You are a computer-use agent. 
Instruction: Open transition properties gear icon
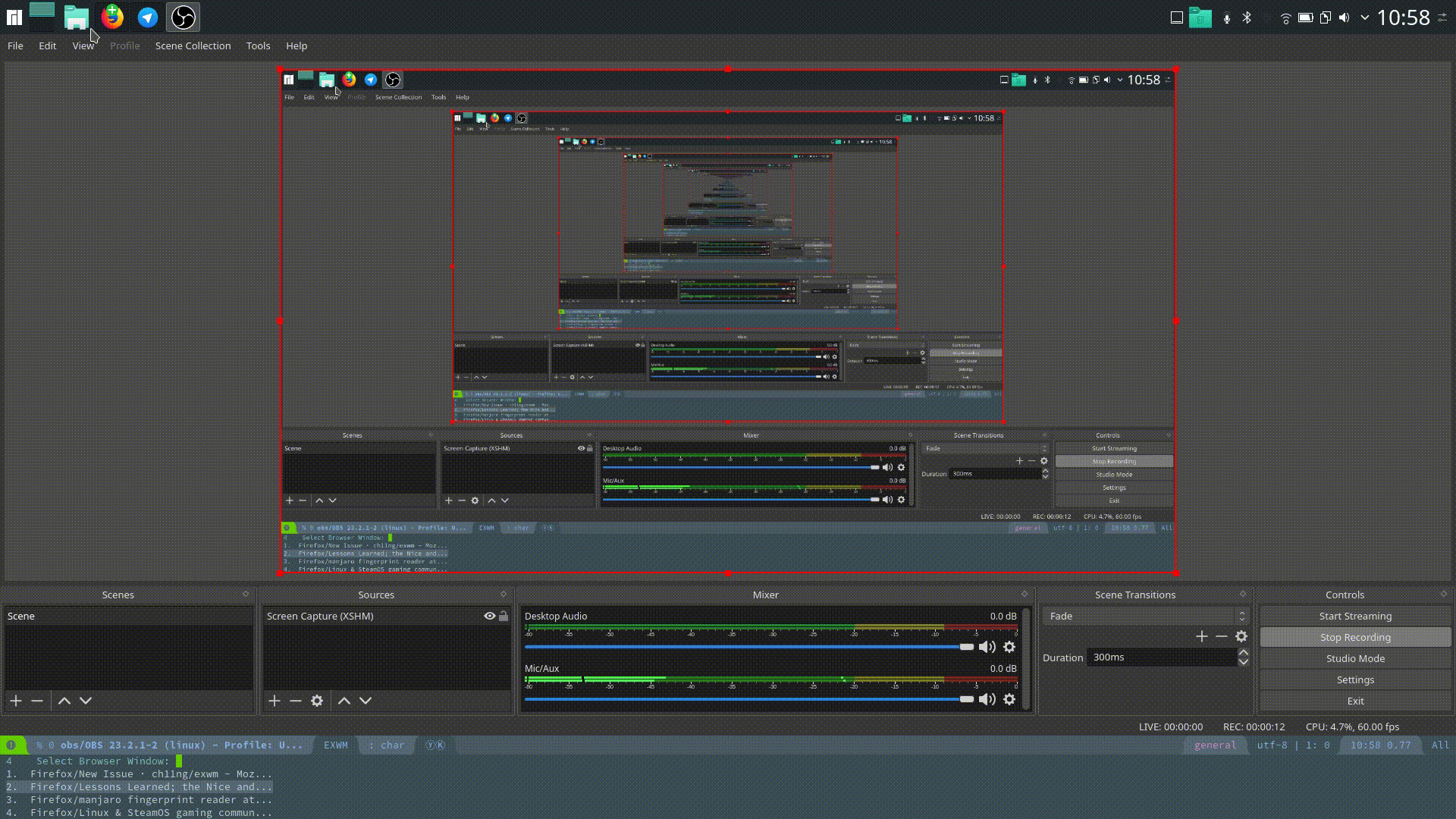[x=1241, y=636]
